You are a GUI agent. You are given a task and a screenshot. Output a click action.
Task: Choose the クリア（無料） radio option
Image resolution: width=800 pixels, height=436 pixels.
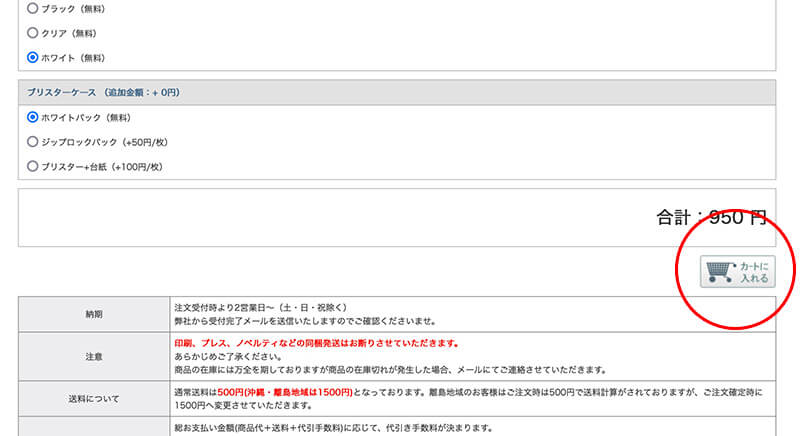click(32, 33)
